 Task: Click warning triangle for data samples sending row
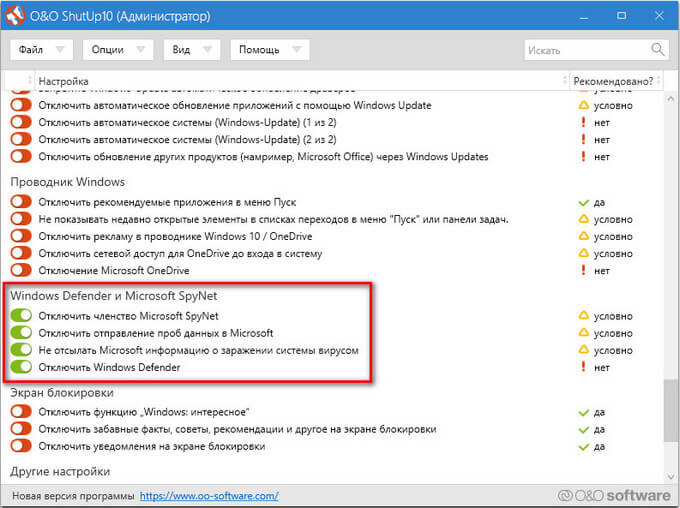[x=584, y=333]
